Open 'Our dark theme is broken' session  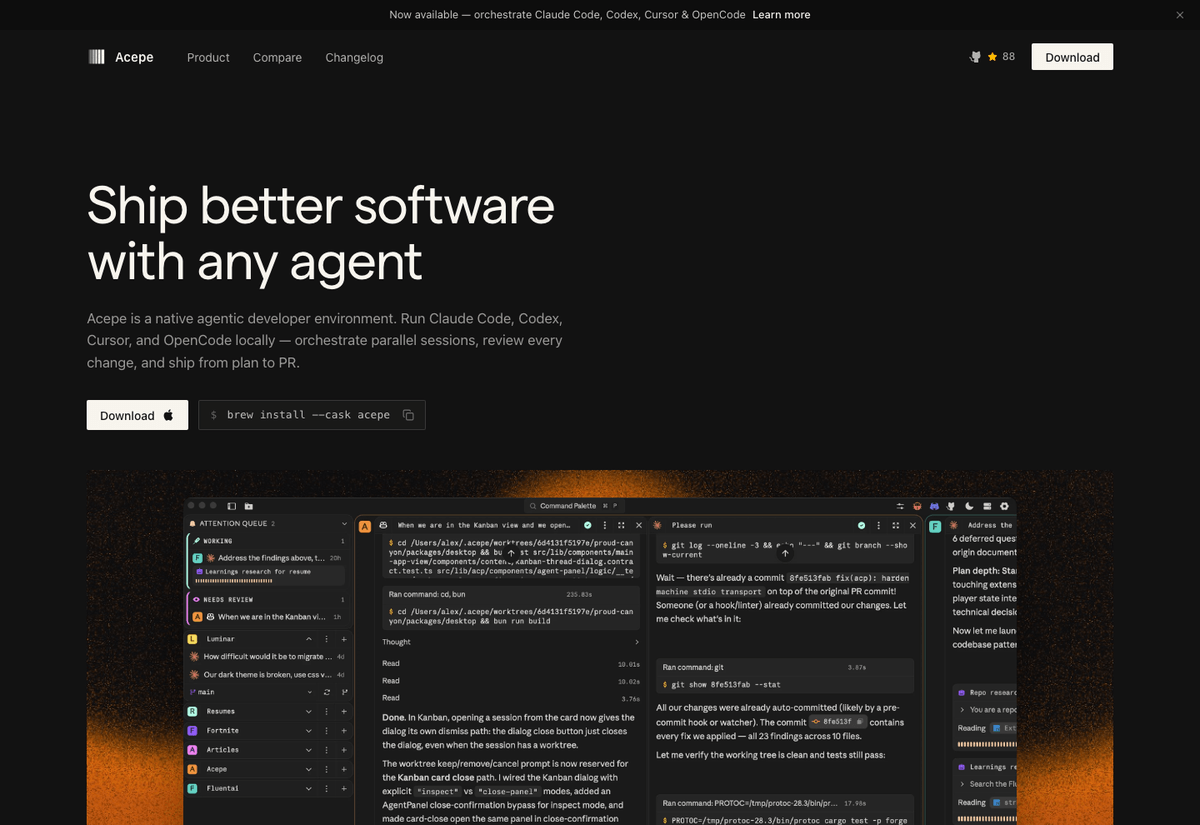(x=266, y=675)
